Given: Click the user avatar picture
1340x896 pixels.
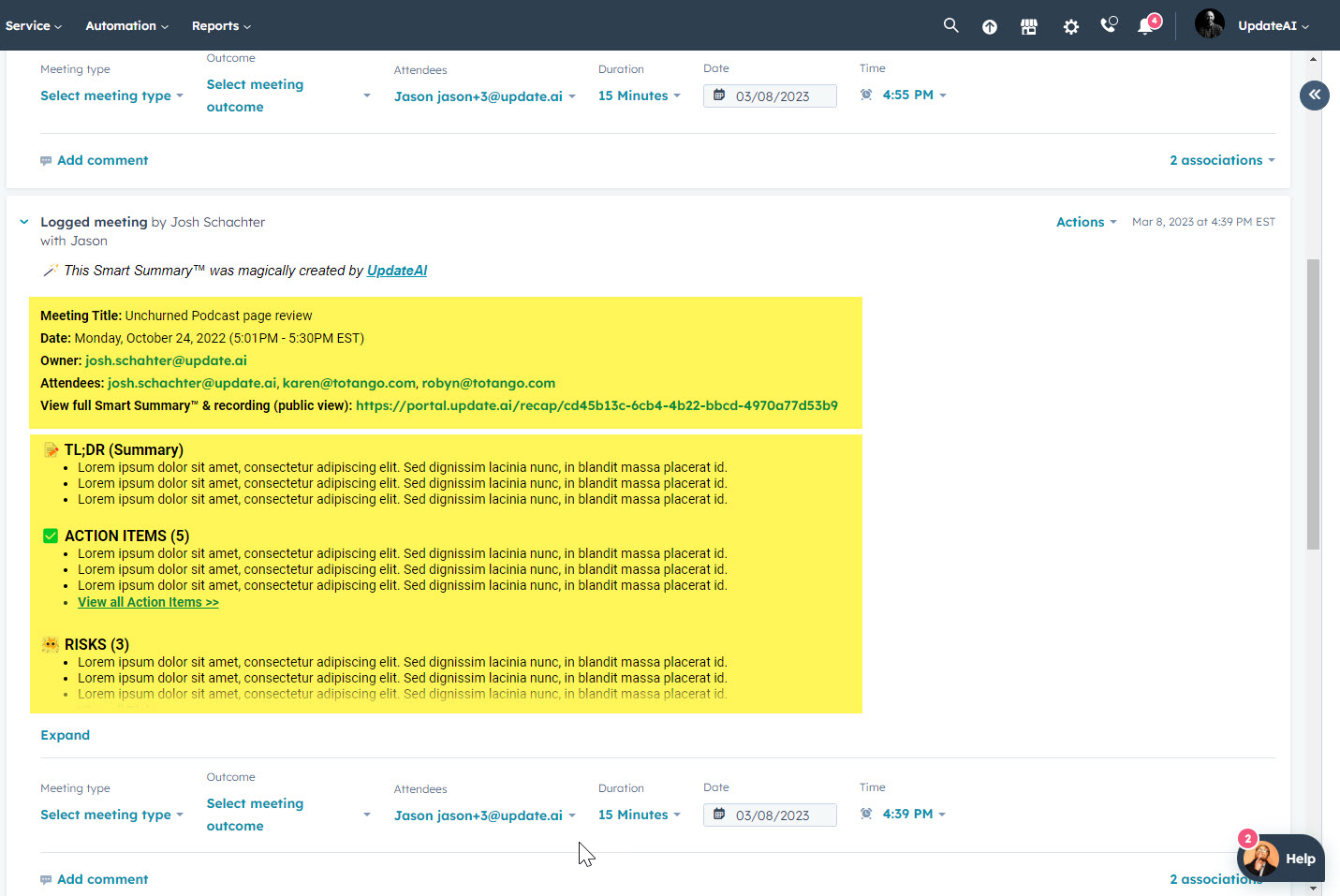Looking at the screenshot, I should click(1209, 23).
